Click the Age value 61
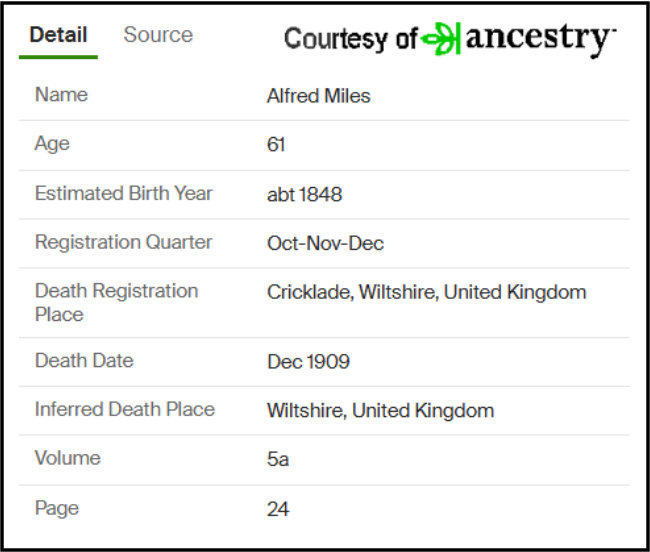This screenshot has height=552, width=650. tap(276, 145)
